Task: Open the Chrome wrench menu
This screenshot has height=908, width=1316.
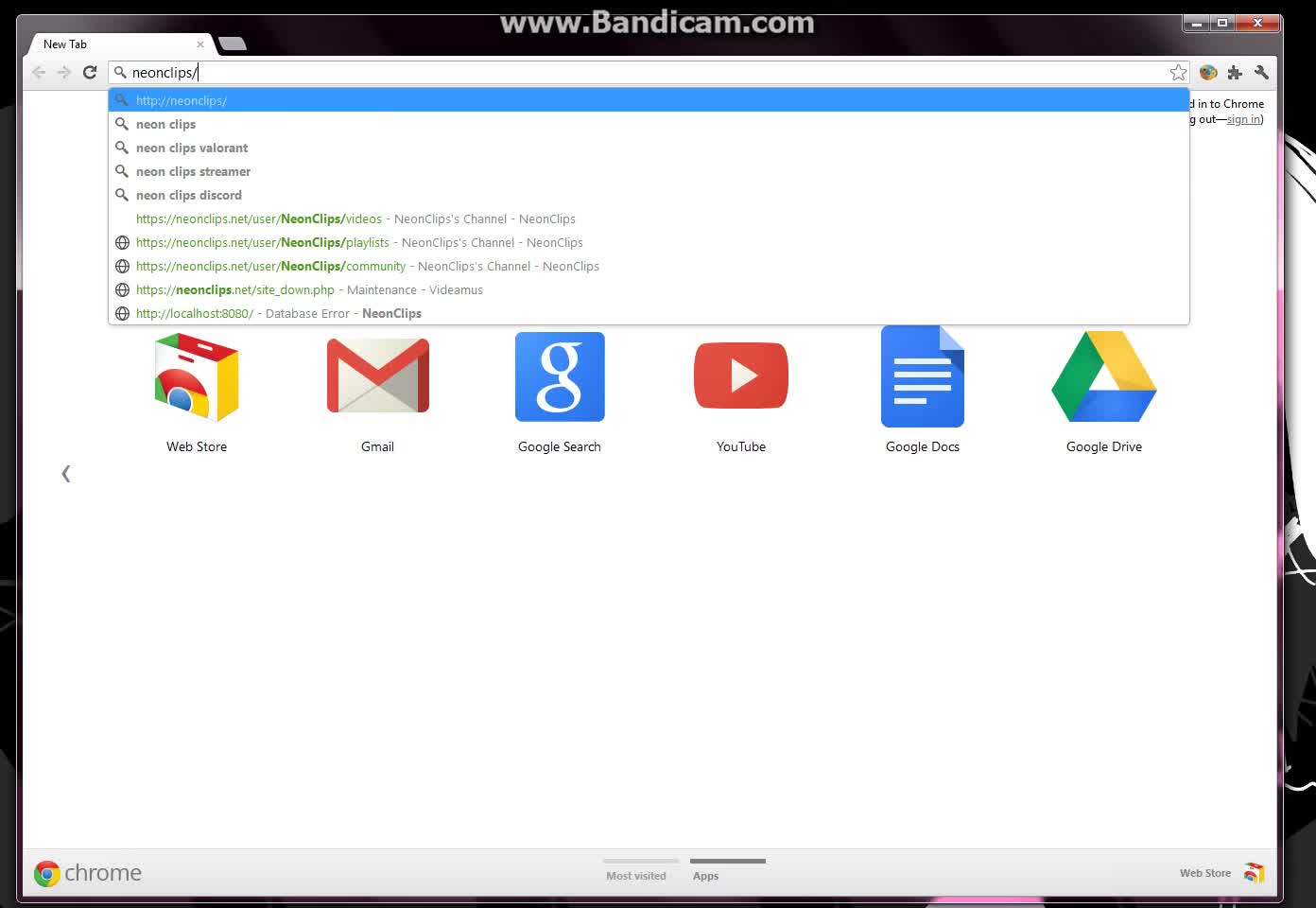Action: (1261, 72)
